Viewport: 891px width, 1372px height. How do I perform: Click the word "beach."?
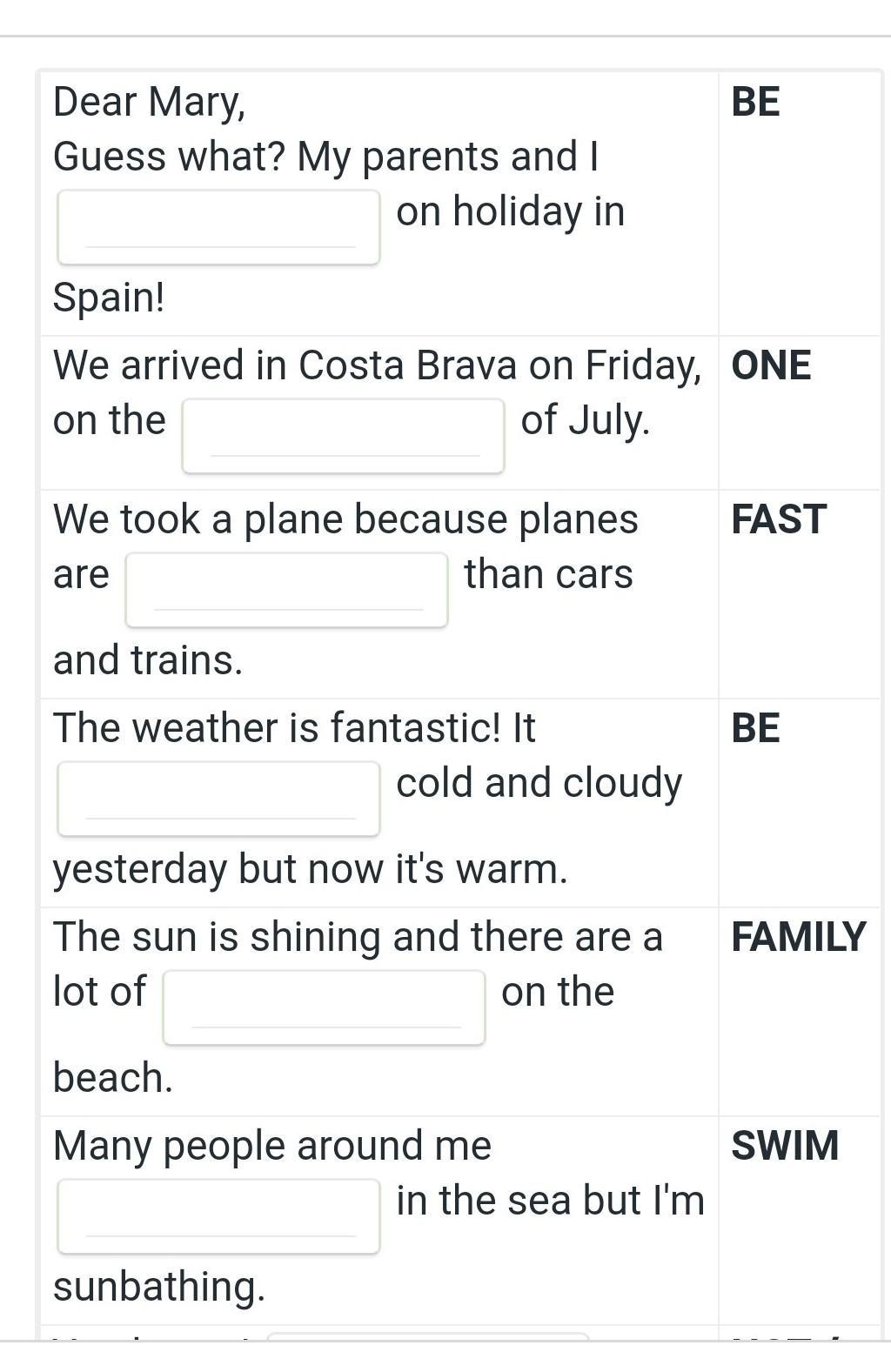point(113,1078)
